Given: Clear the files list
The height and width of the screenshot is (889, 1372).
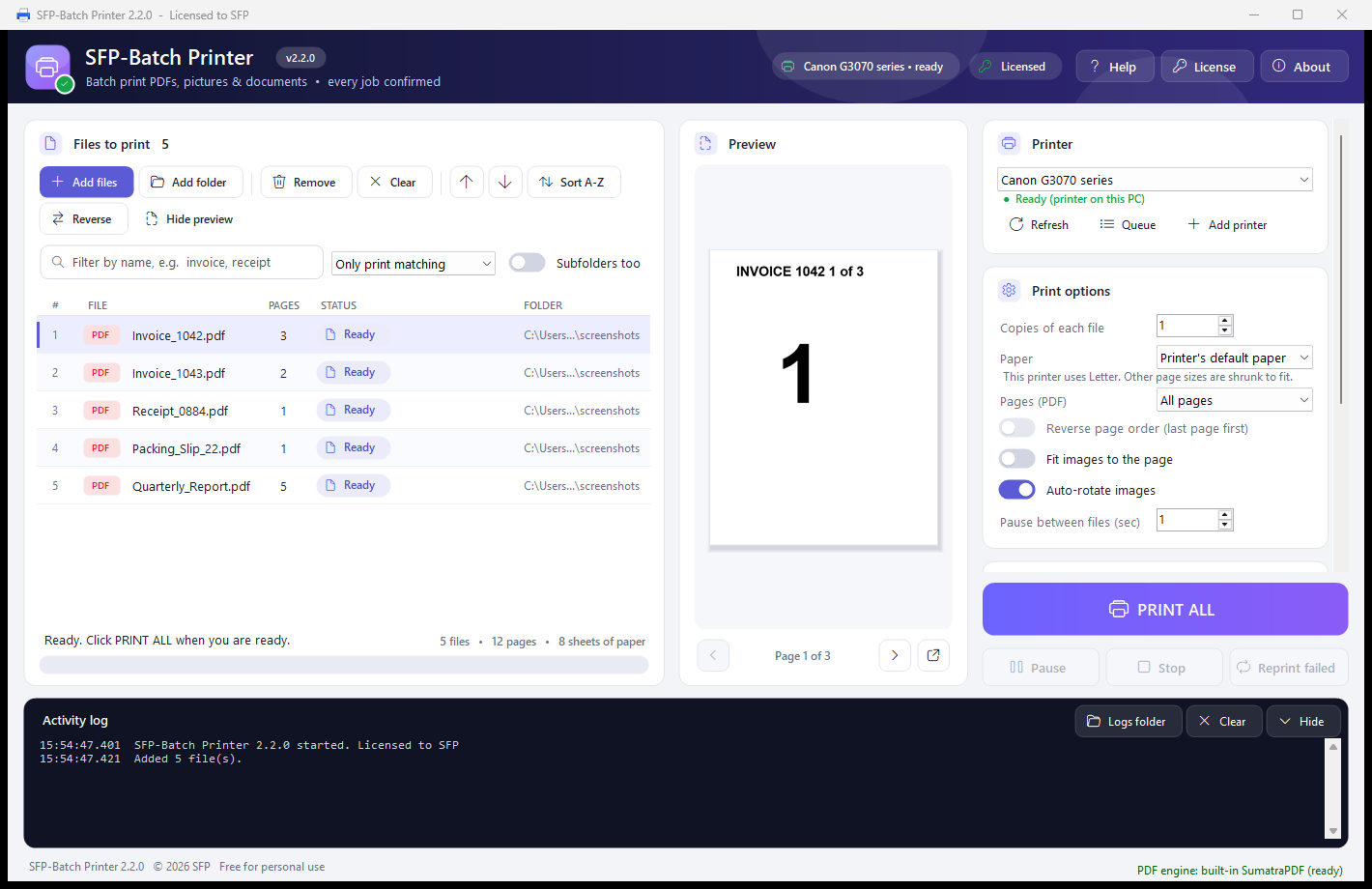Looking at the screenshot, I should pos(394,182).
